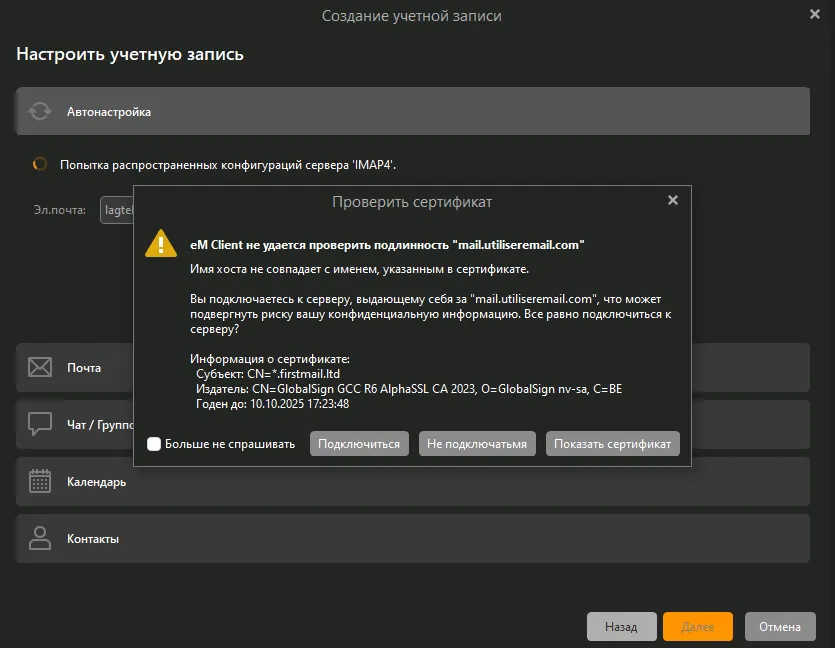Click the Отмена button
The image size is (835, 648).
(x=779, y=627)
